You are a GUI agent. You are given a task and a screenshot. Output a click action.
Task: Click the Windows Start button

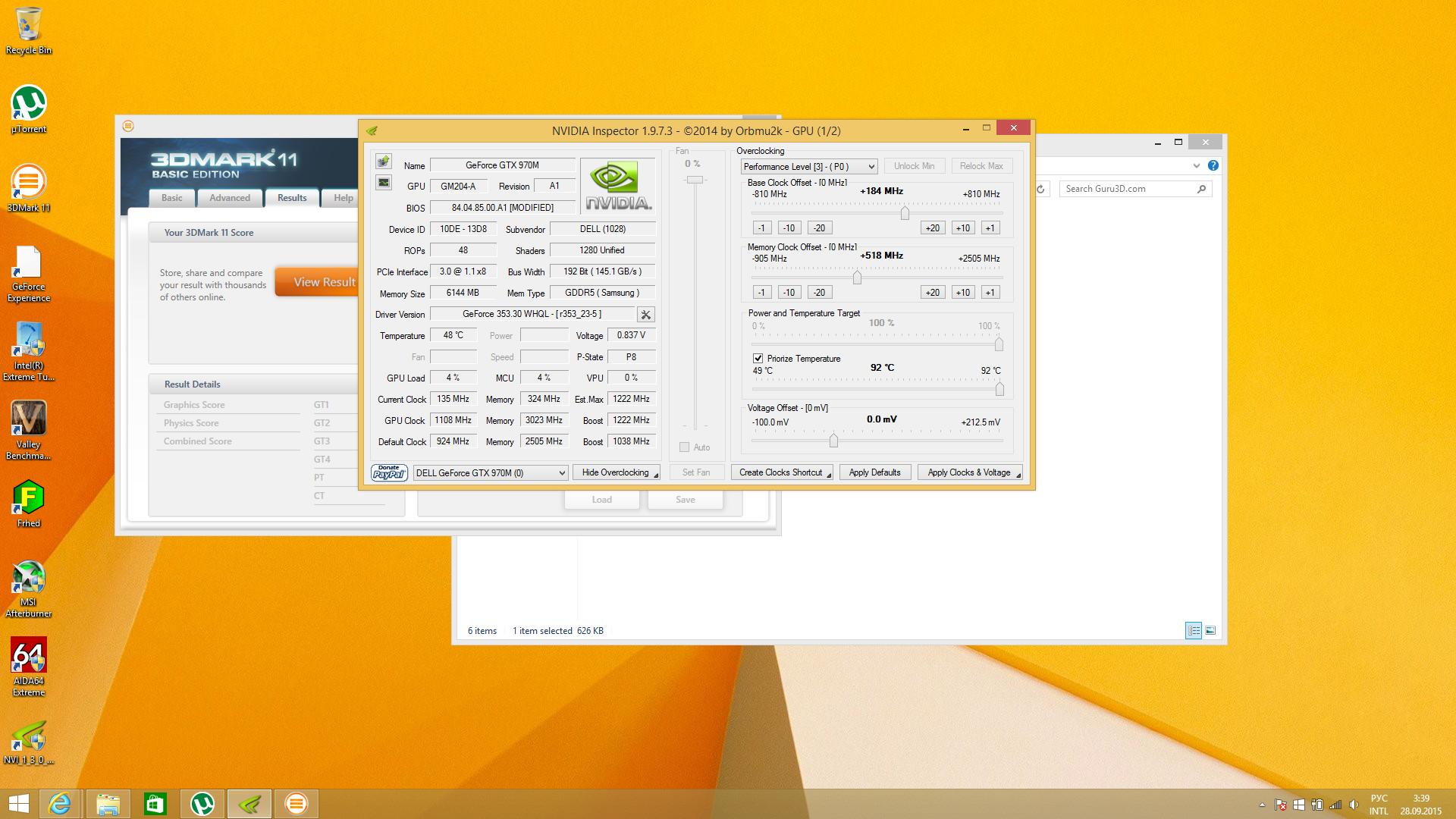(18, 804)
